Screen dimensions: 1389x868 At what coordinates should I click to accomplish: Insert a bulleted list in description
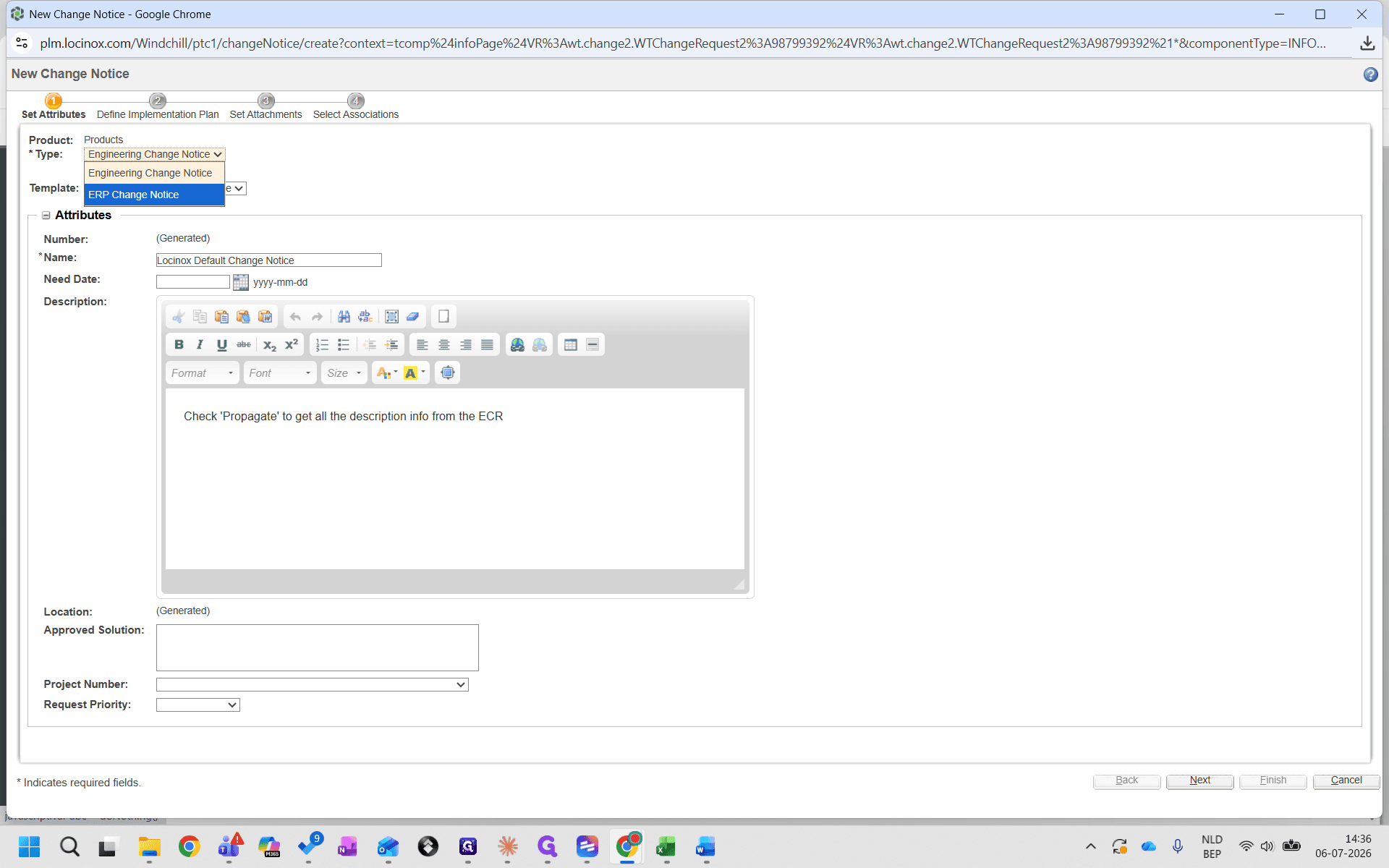click(x=344, y=345)
